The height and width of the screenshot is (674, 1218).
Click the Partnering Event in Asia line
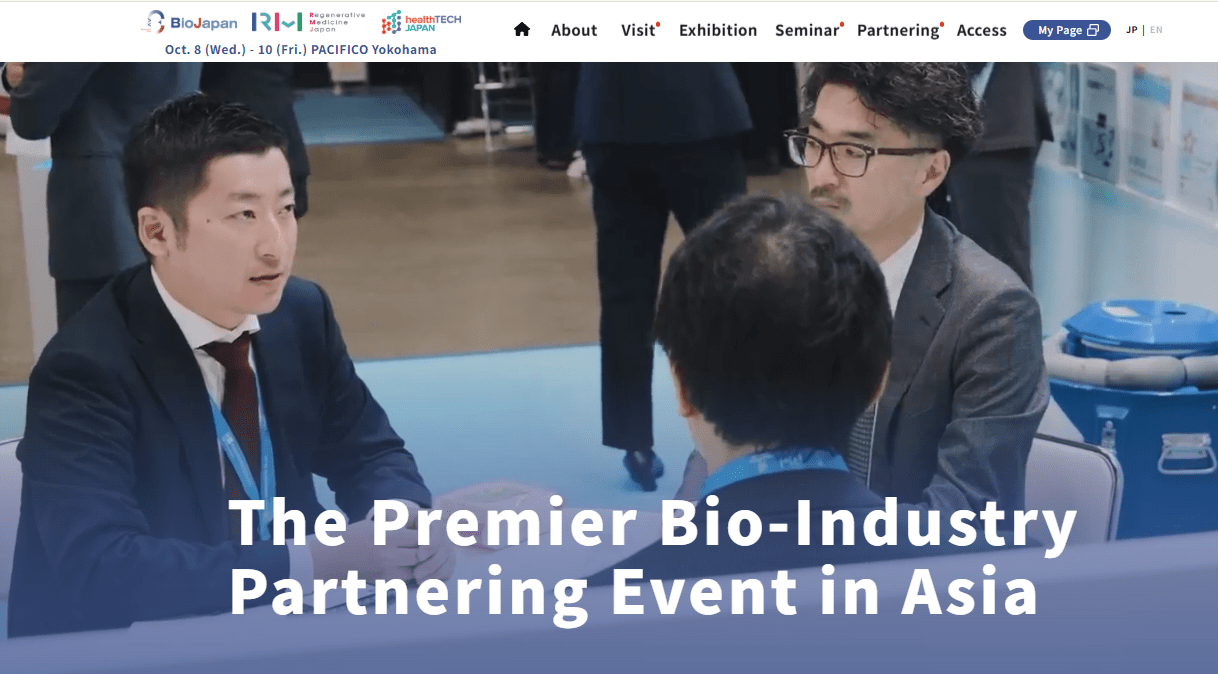pyautogui.click(x=634, y=592)
